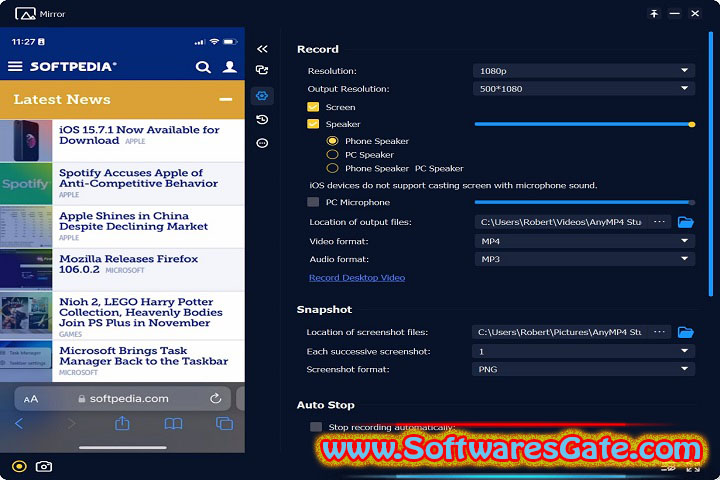The height and width of the screenshot is (480, 720).
Task: Browse screenshot location with ellipsis button
Action: [x=659, y=332]
